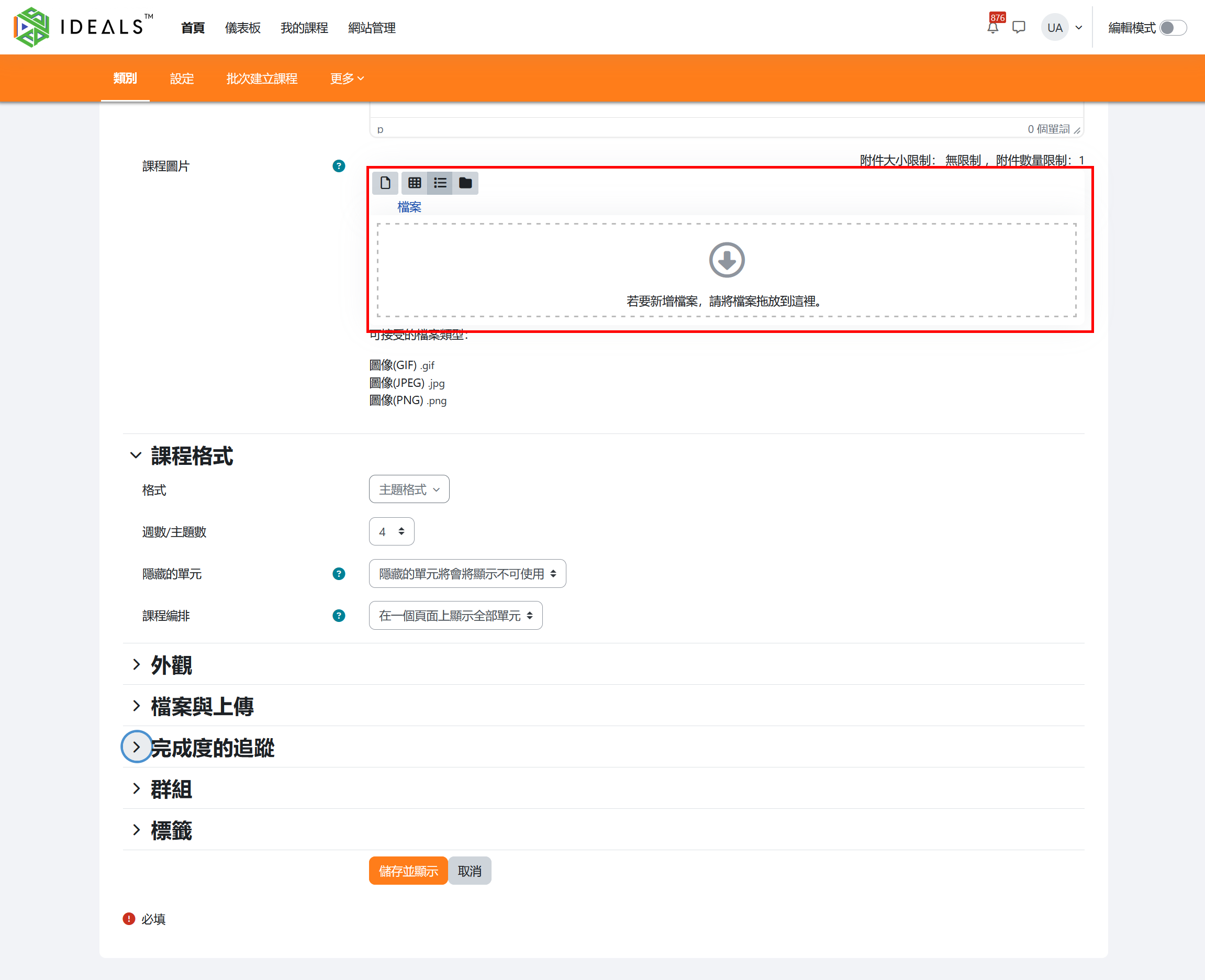The width and height of the screenshot is (1205, 980).
Task: Open the 設定 tab
Action: click(x=182, y=79)
